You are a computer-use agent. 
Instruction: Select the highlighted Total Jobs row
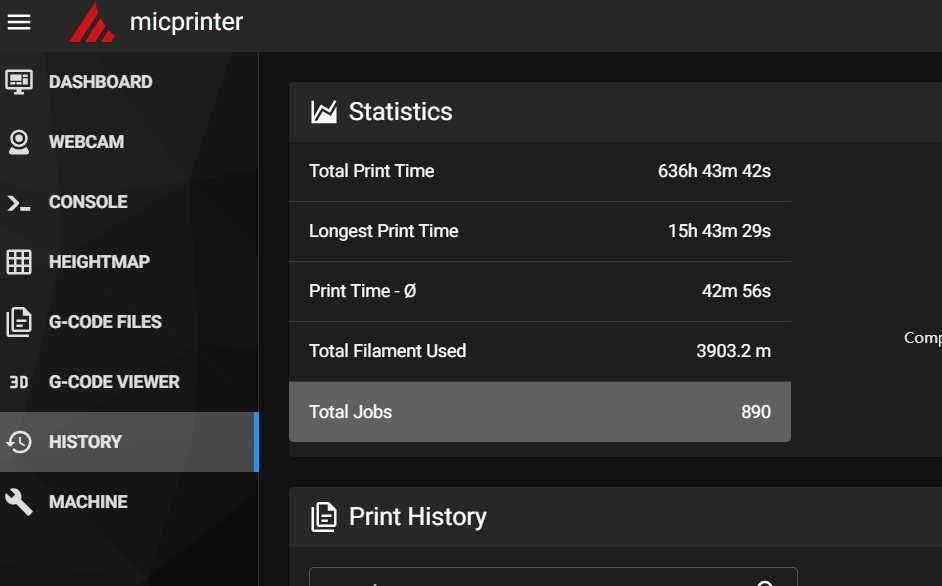coord(539,412)
